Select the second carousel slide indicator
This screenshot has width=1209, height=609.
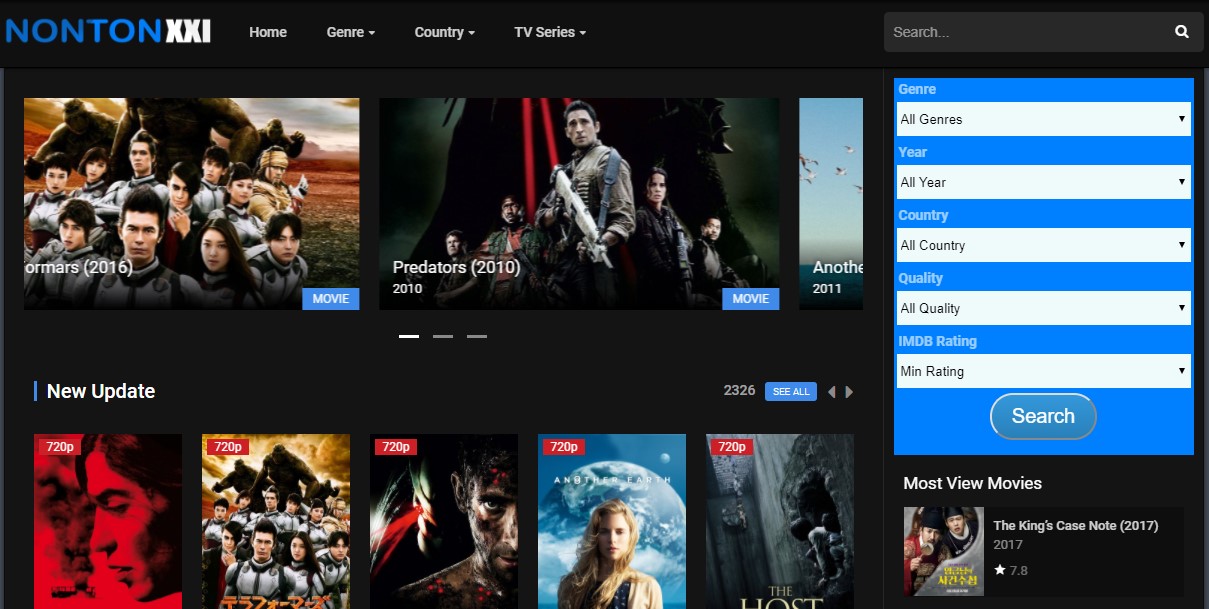pos(443,336)
